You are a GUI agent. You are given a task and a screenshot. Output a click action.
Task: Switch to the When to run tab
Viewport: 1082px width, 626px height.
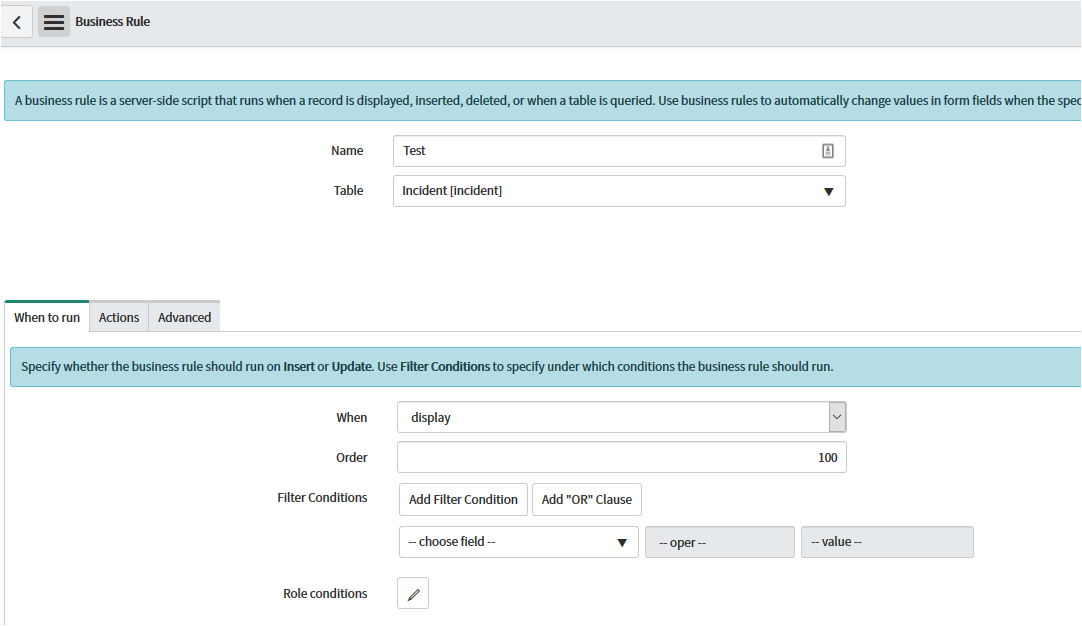point(47,317)
